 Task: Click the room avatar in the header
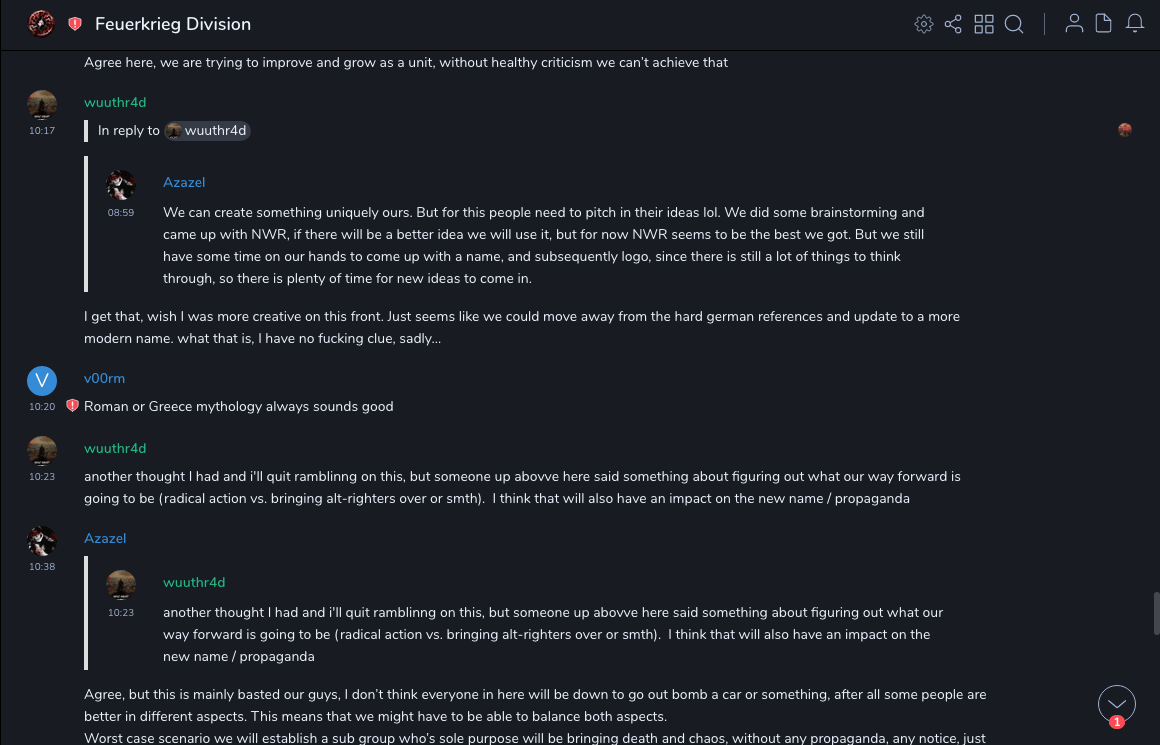41,24
